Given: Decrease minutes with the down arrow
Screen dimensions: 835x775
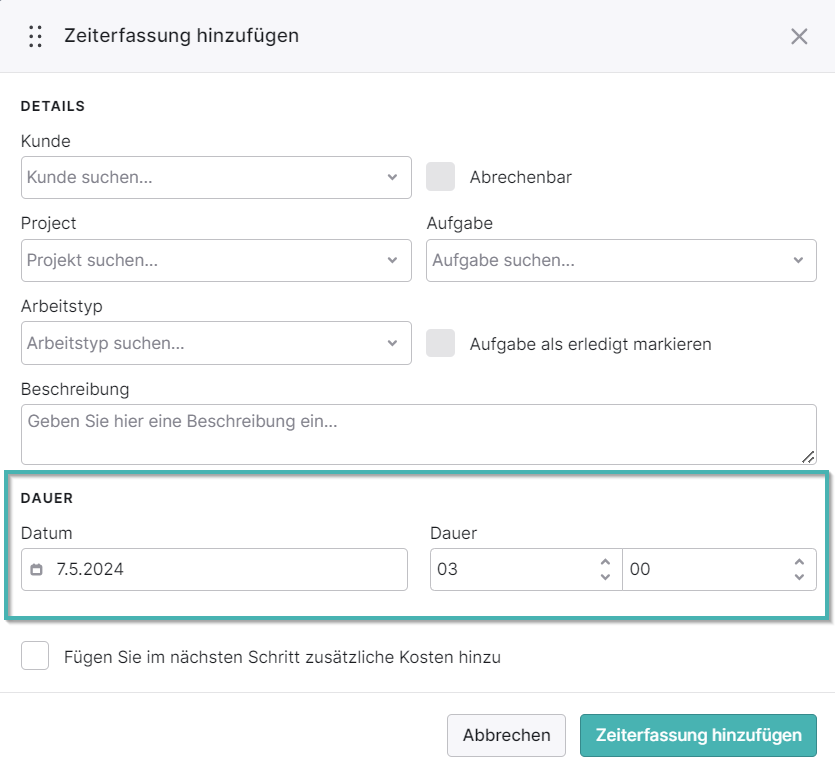Looking at the screenshot, I should [799, 577].
